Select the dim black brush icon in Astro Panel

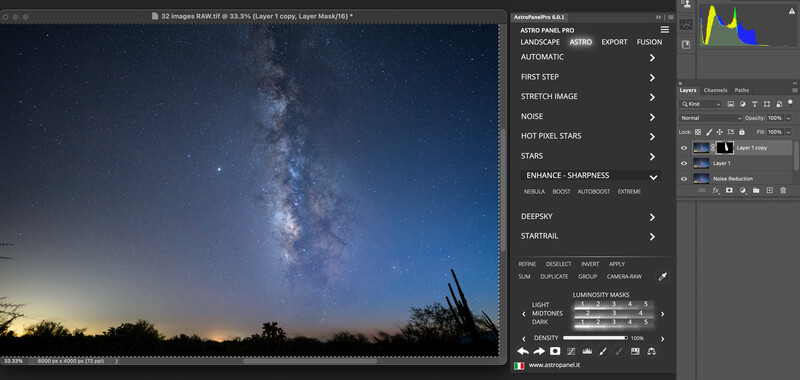click(619, 351)
